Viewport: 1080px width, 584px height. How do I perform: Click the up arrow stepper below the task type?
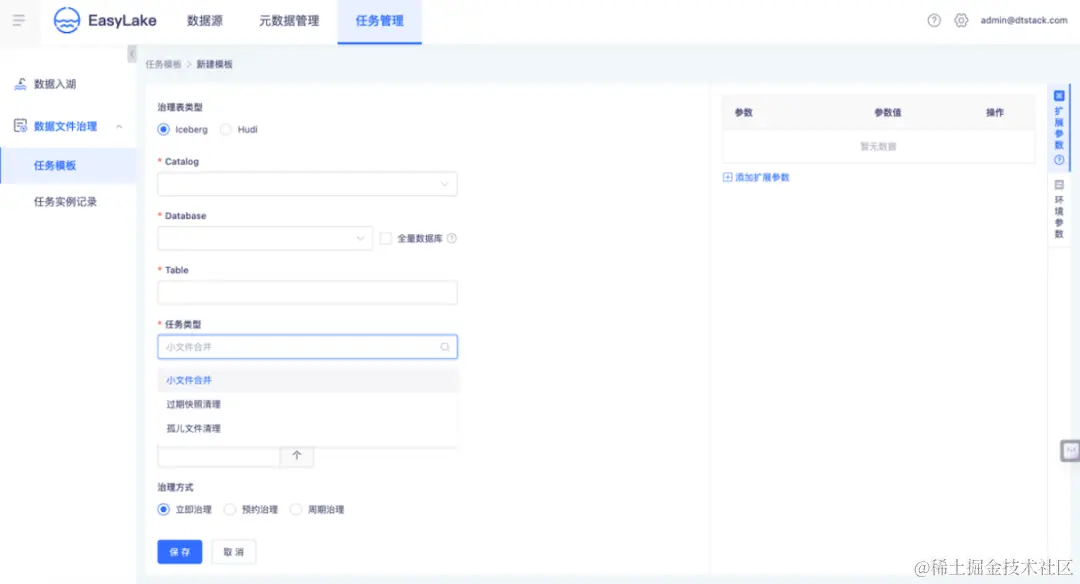click(x=297, y=456)
